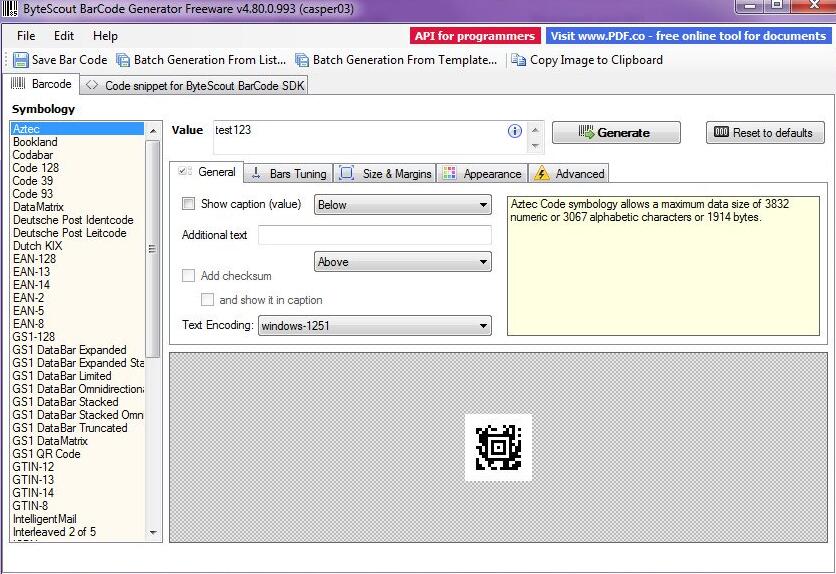Click the app barcode icon in title bar
Viewport: 836px width, 574px height.
(10, 9)
